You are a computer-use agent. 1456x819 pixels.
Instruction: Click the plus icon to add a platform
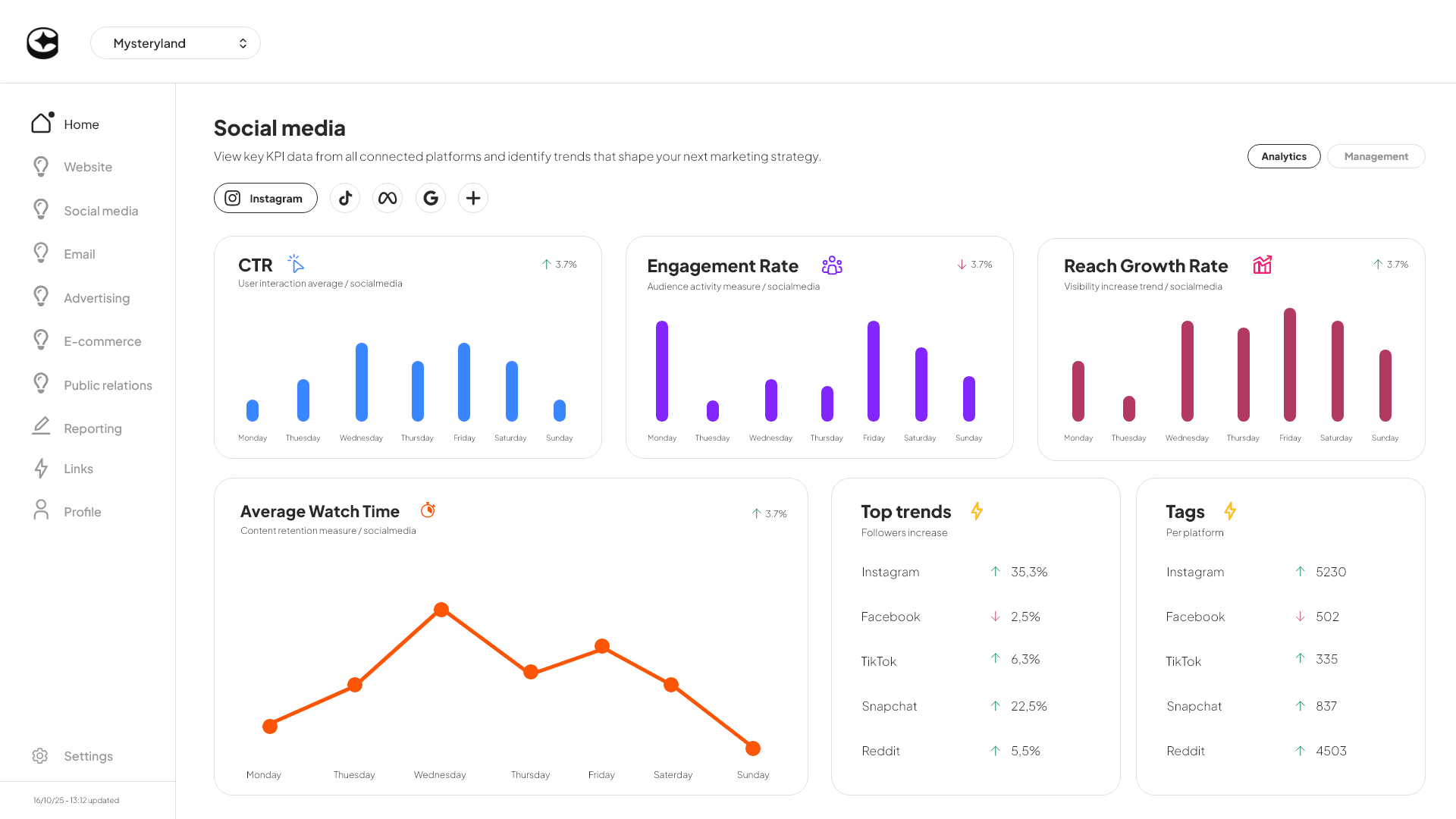(x=473, y=198)
